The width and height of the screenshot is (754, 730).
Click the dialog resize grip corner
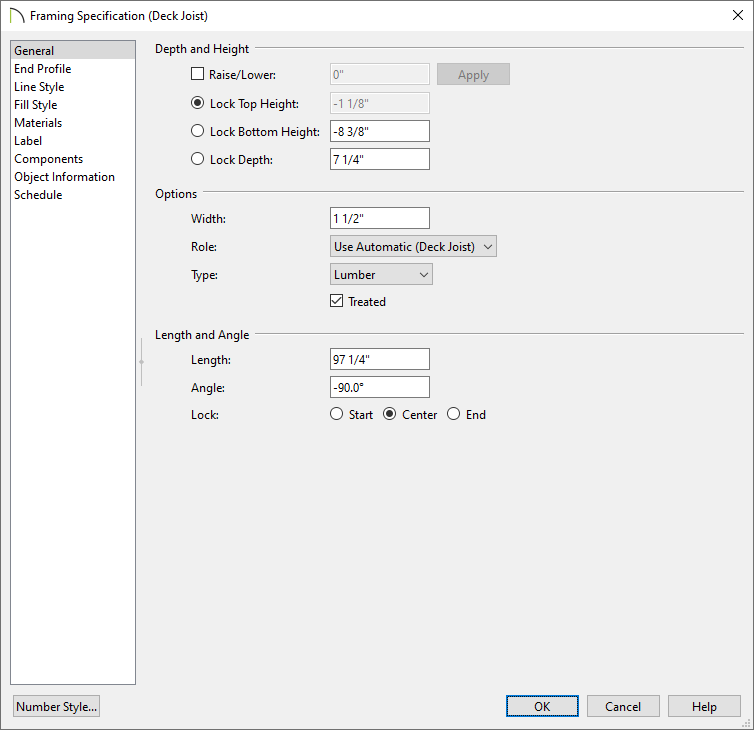[x=747, y=723]
